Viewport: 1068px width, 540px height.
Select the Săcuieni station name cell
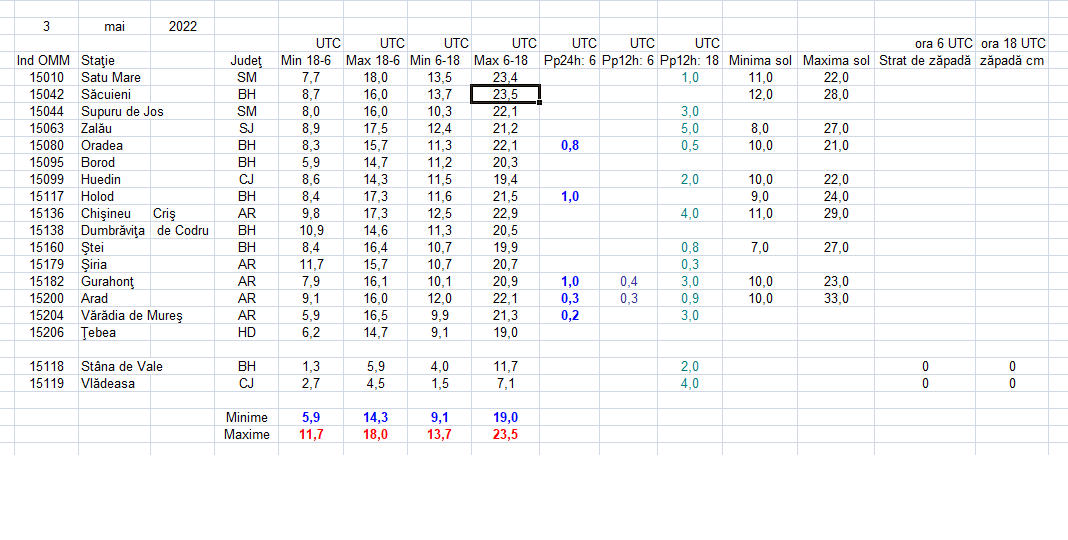(x=114, y=95)
